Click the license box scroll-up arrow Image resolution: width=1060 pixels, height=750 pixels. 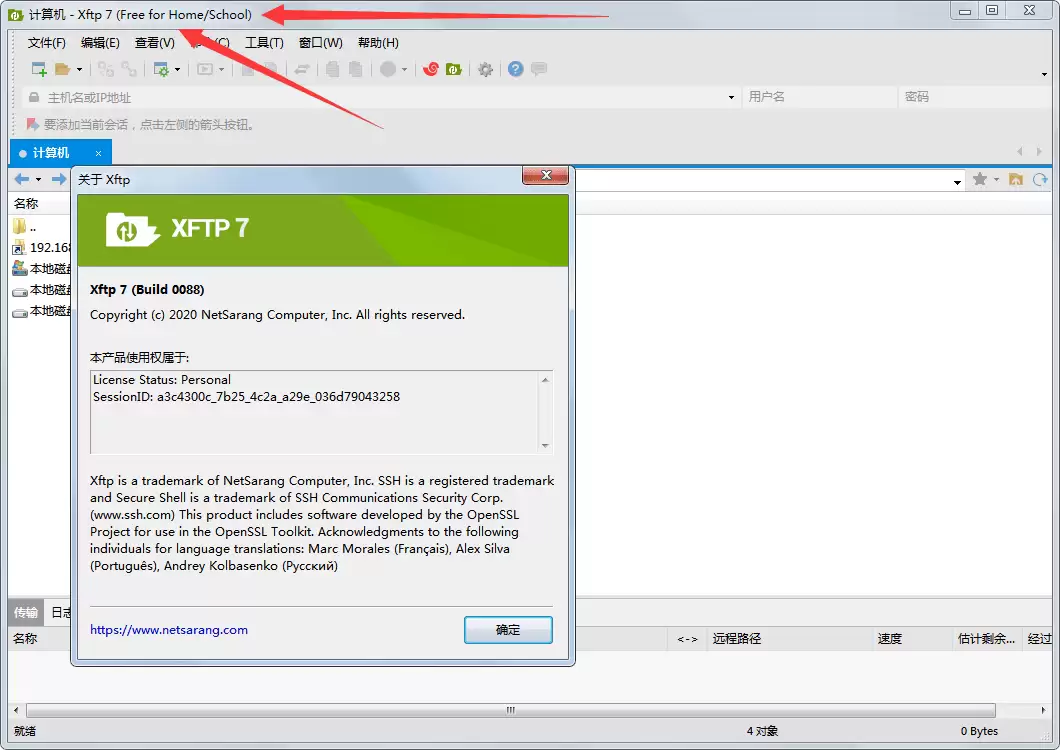pyautogui.click(x=545, y=379)
